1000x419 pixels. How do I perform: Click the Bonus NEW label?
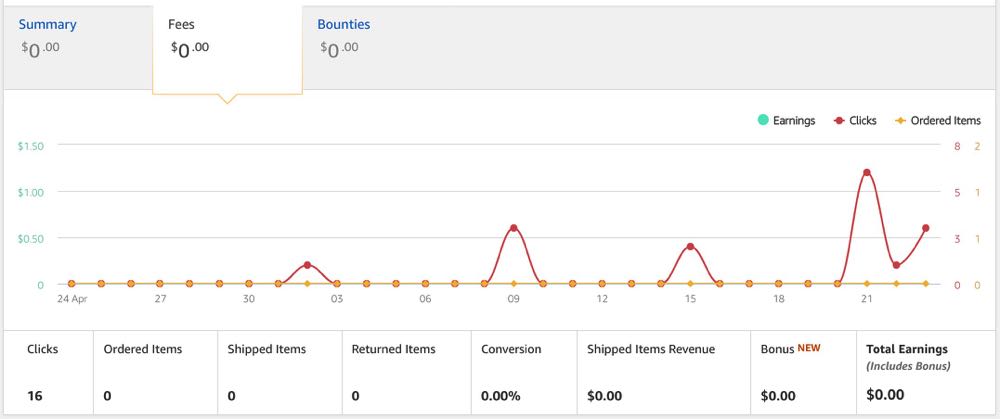(x=790, y=349)
